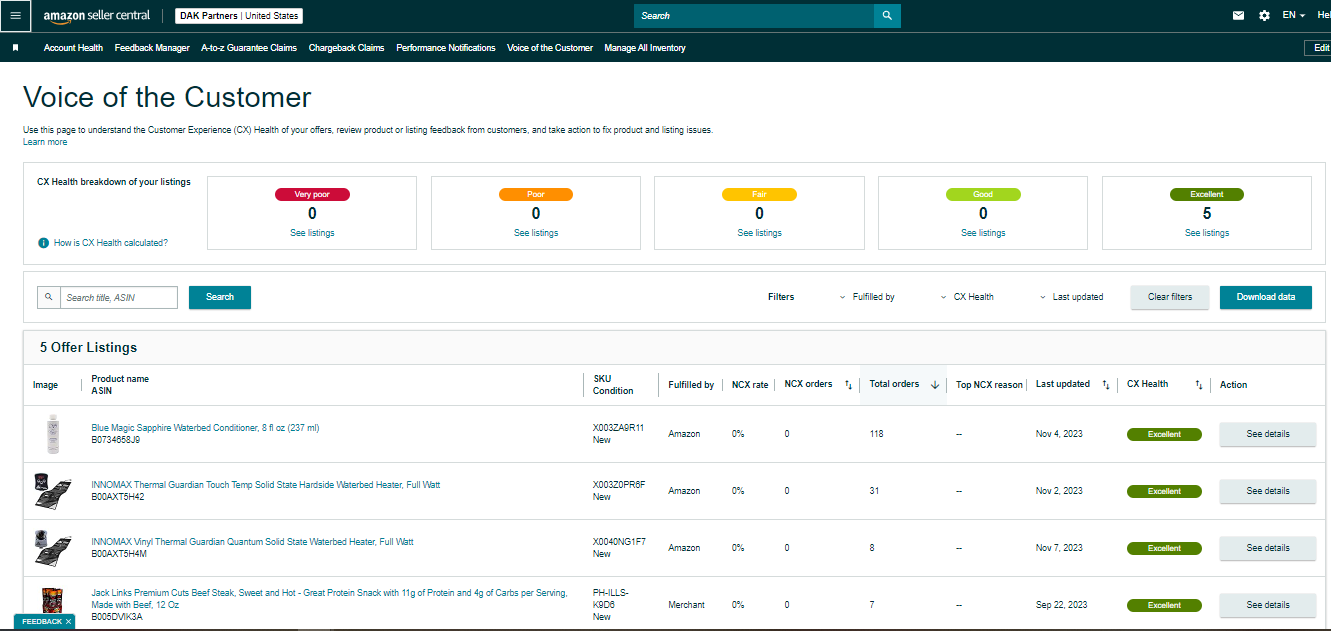Go to Feedback Manager menu item

click(x=152, y=48)
